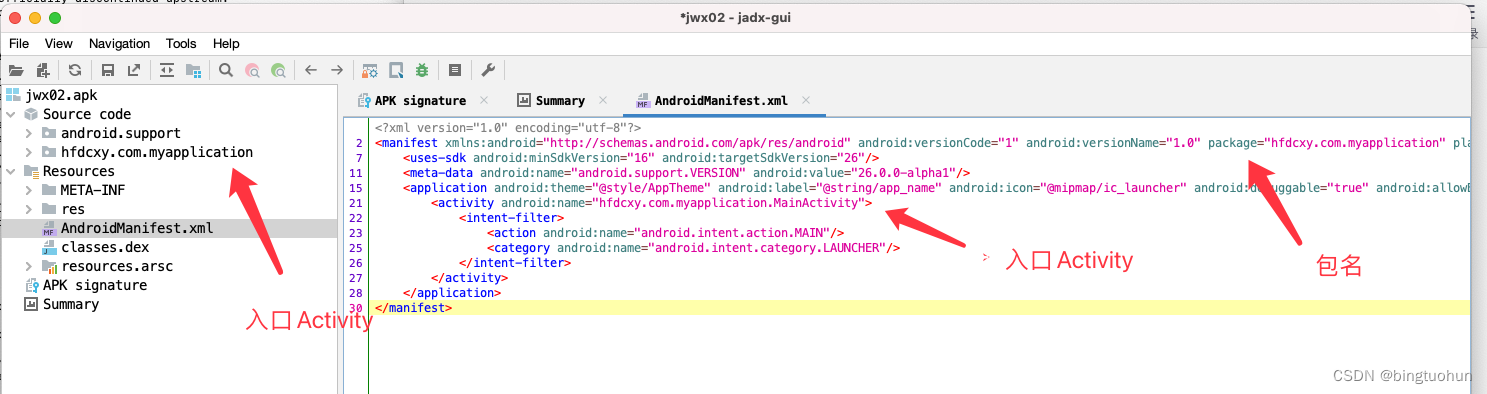Select the res folder row

(72, 209)
